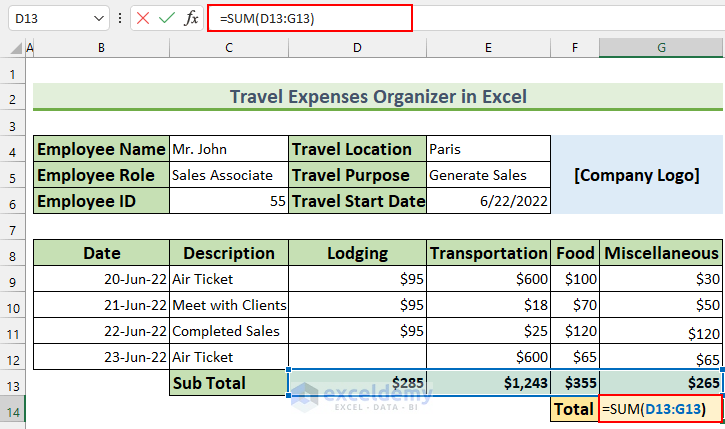This screenshot has height=429, width=725.
Task: Select the Travel Location label cell
Action: [357, 149]
